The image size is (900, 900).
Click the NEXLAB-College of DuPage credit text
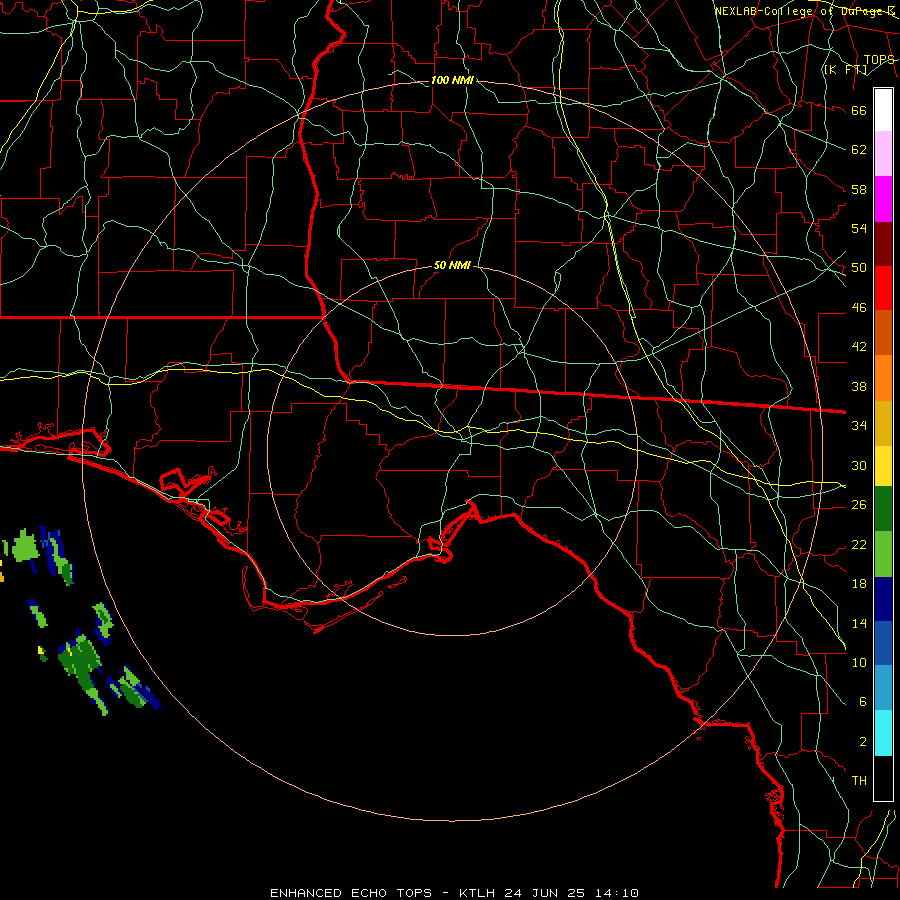tap(805, 11)
